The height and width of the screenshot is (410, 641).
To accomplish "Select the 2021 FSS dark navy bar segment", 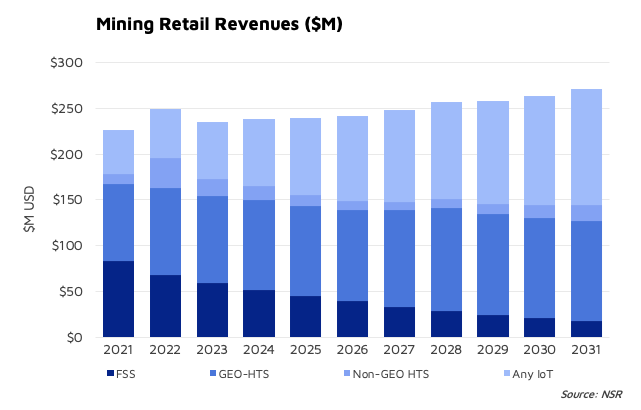I will click(118, 299).
